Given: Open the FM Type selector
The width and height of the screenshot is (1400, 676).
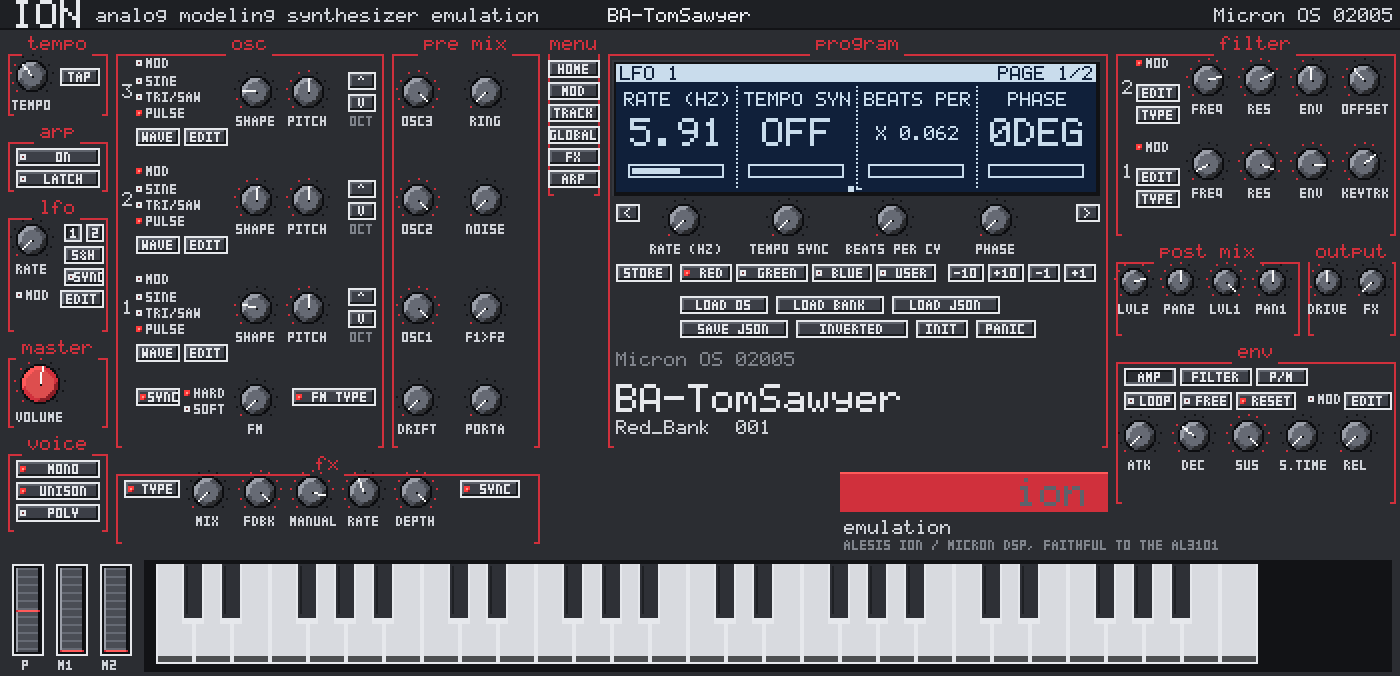Looking at the screenshot, I should [x=334, y=397].
